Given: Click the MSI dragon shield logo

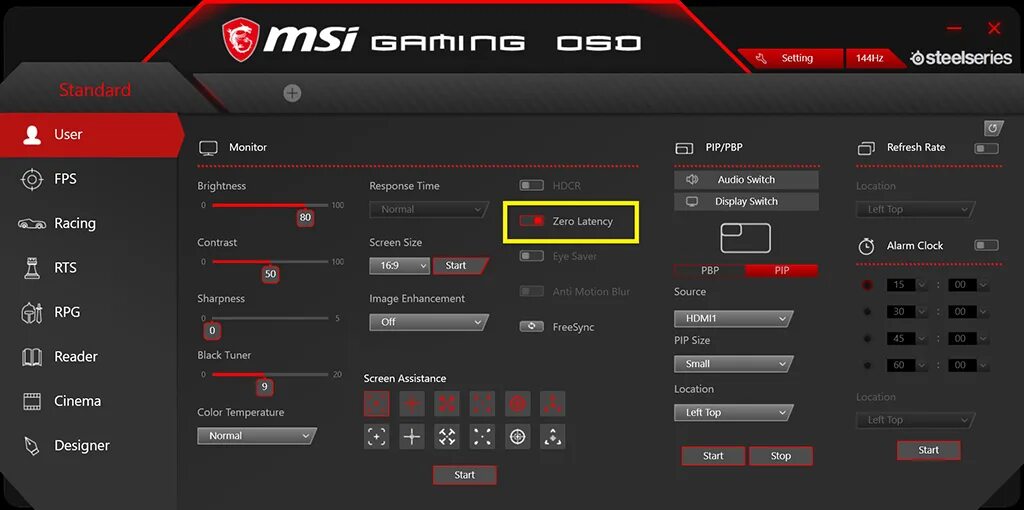Looking at the screenshot, I should [x=241, y=40].
